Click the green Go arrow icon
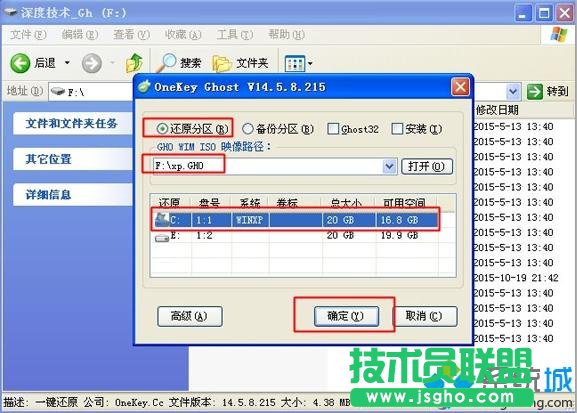Viewport: 577px width, 413px height. click(x=535, y=91)
